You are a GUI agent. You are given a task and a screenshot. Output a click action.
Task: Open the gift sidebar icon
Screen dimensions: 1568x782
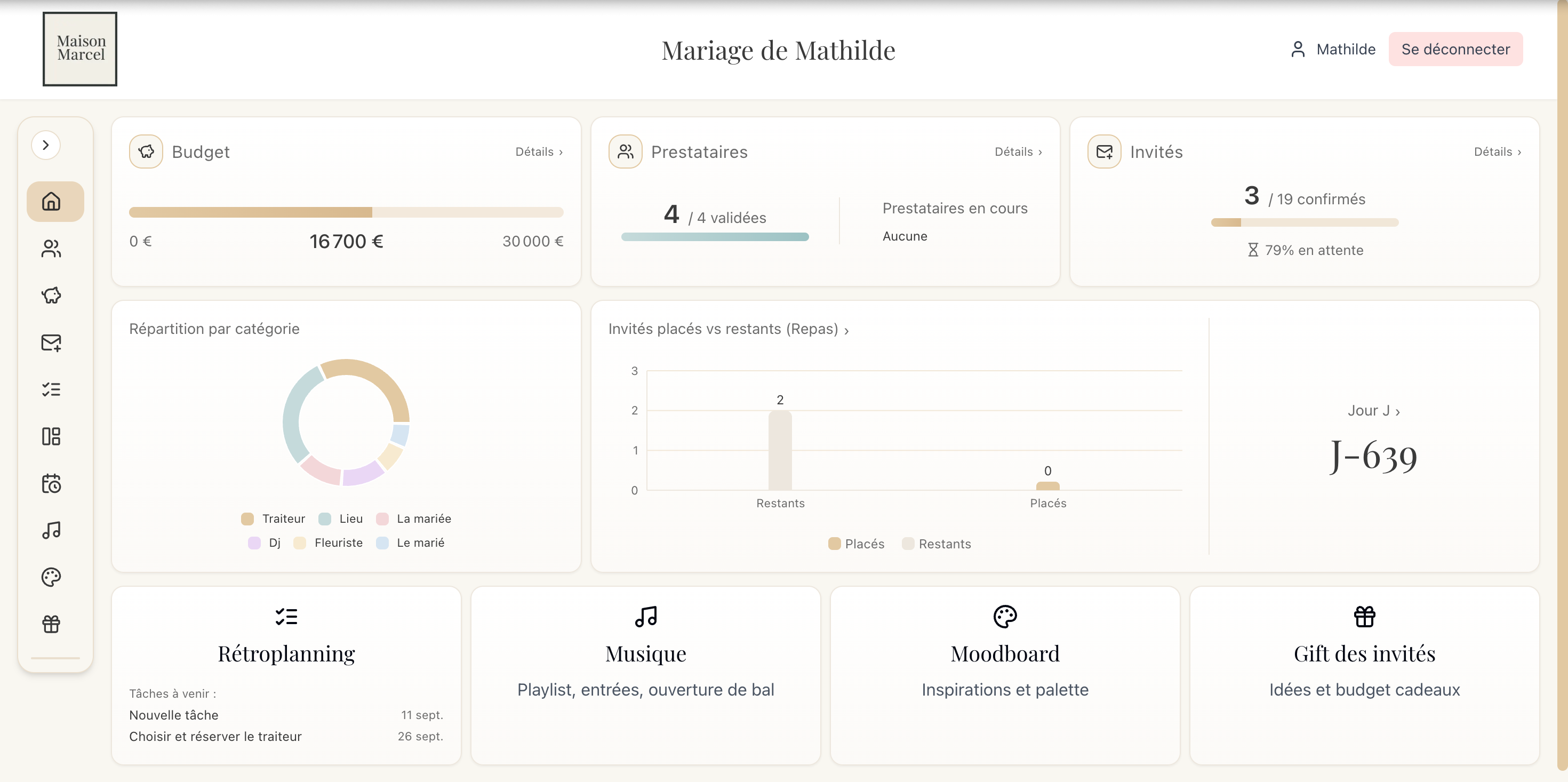(x=52, y=624)
